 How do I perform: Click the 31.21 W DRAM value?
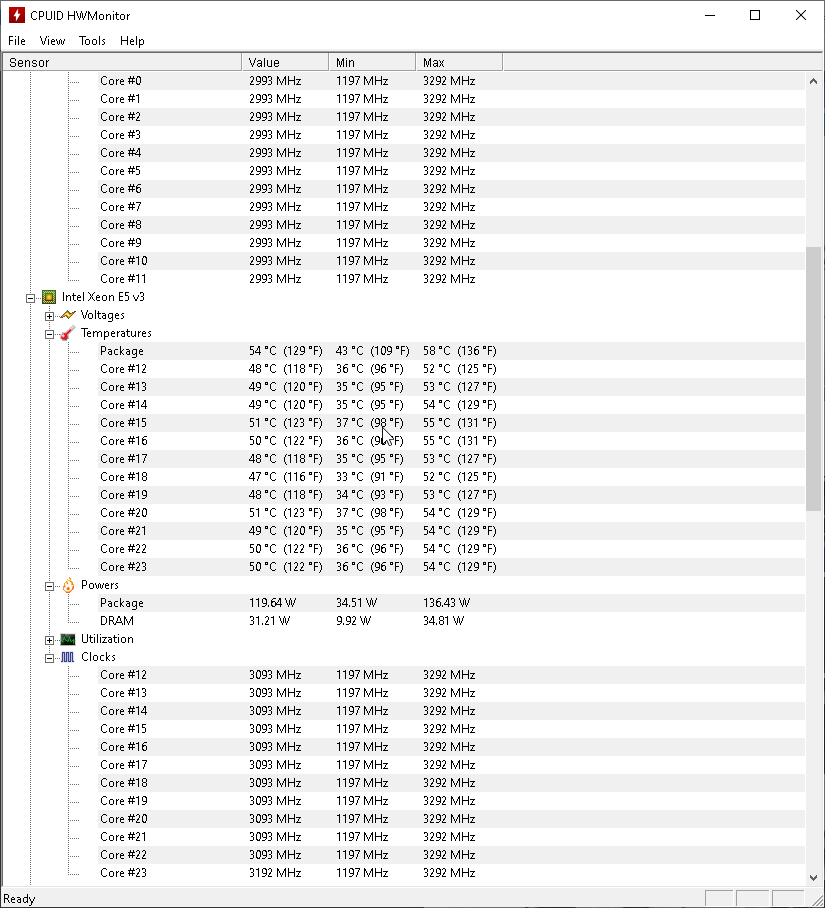pos(269,621)
